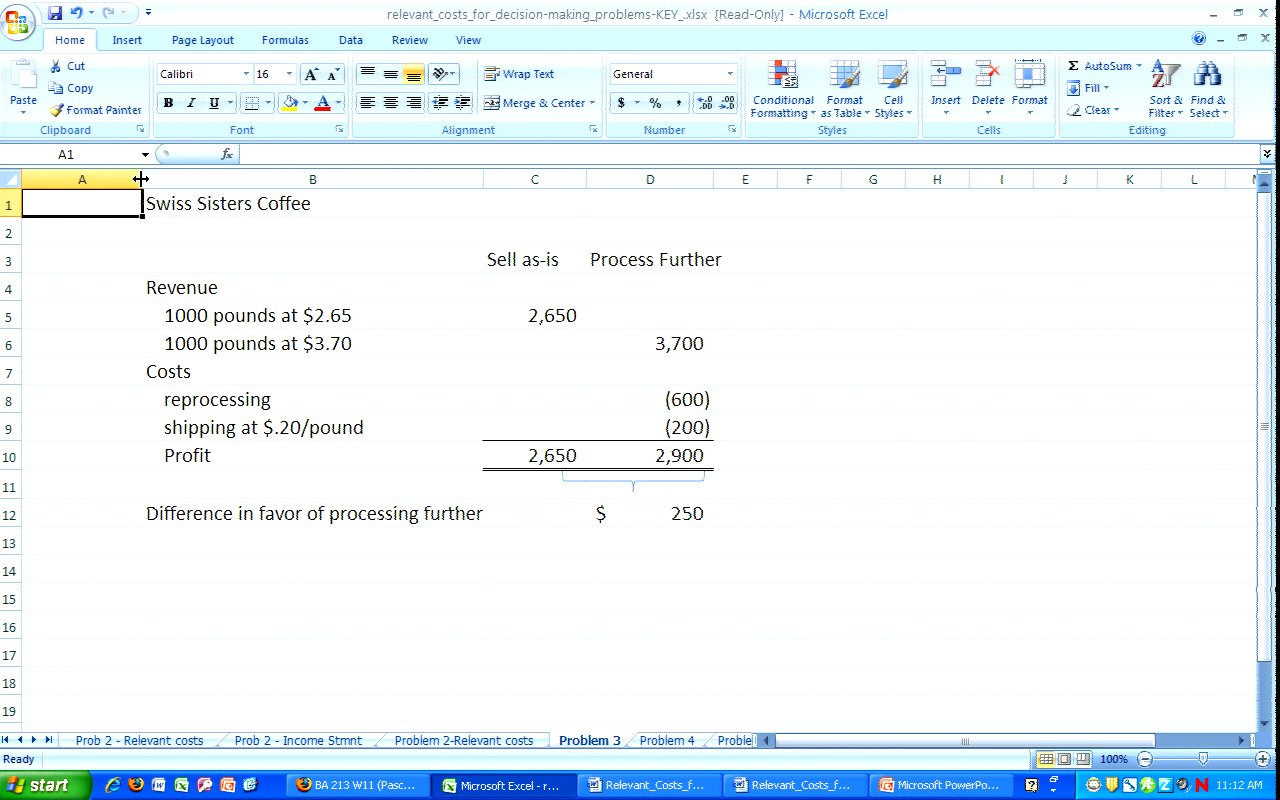Open the Problem 4 sheet tab
1280x800 pixels.
point(666,741)
